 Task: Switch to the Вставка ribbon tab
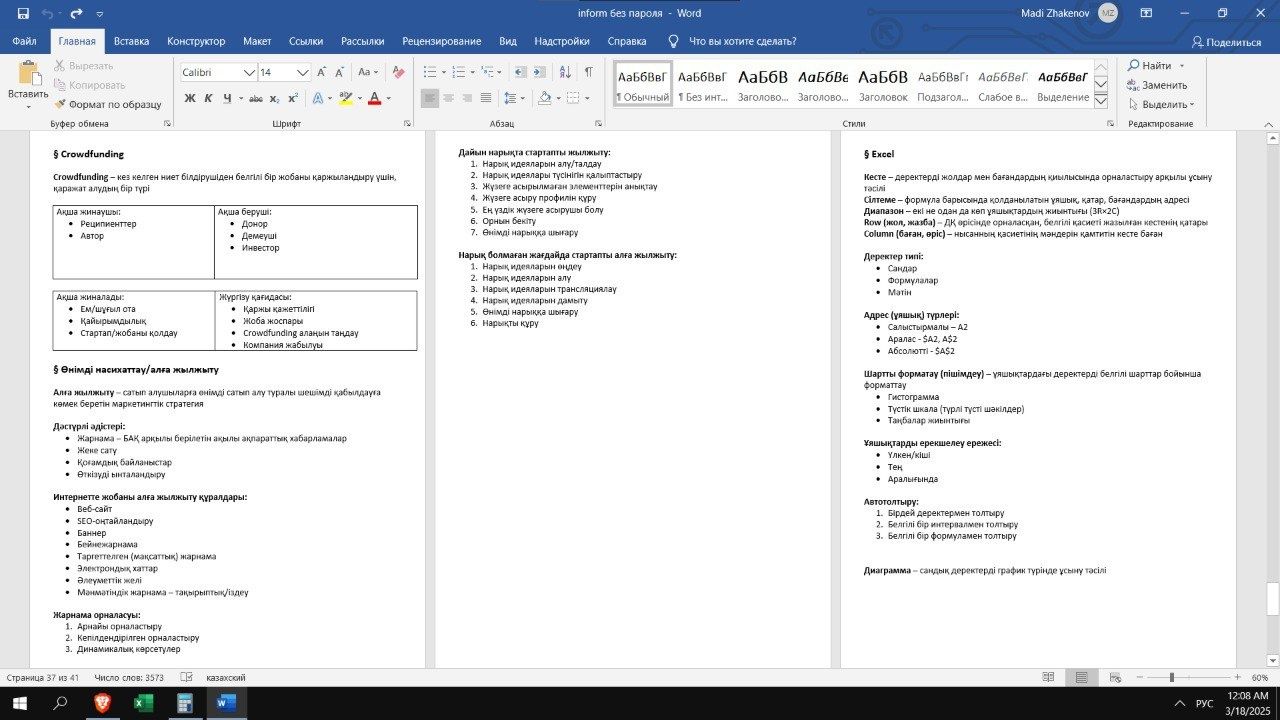(131, 41)
